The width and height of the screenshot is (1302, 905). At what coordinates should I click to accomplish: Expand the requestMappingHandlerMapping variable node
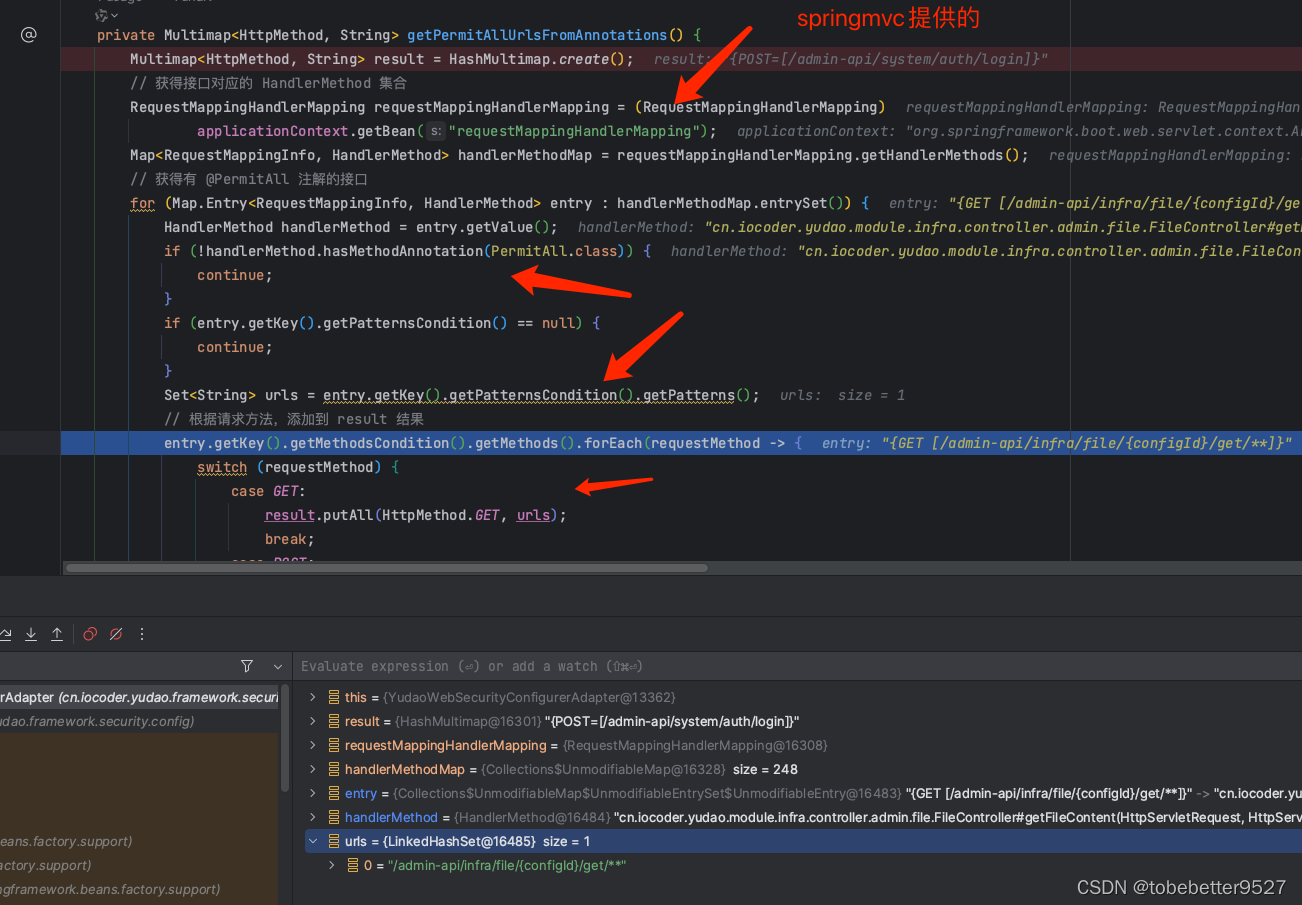coord(313,745)
